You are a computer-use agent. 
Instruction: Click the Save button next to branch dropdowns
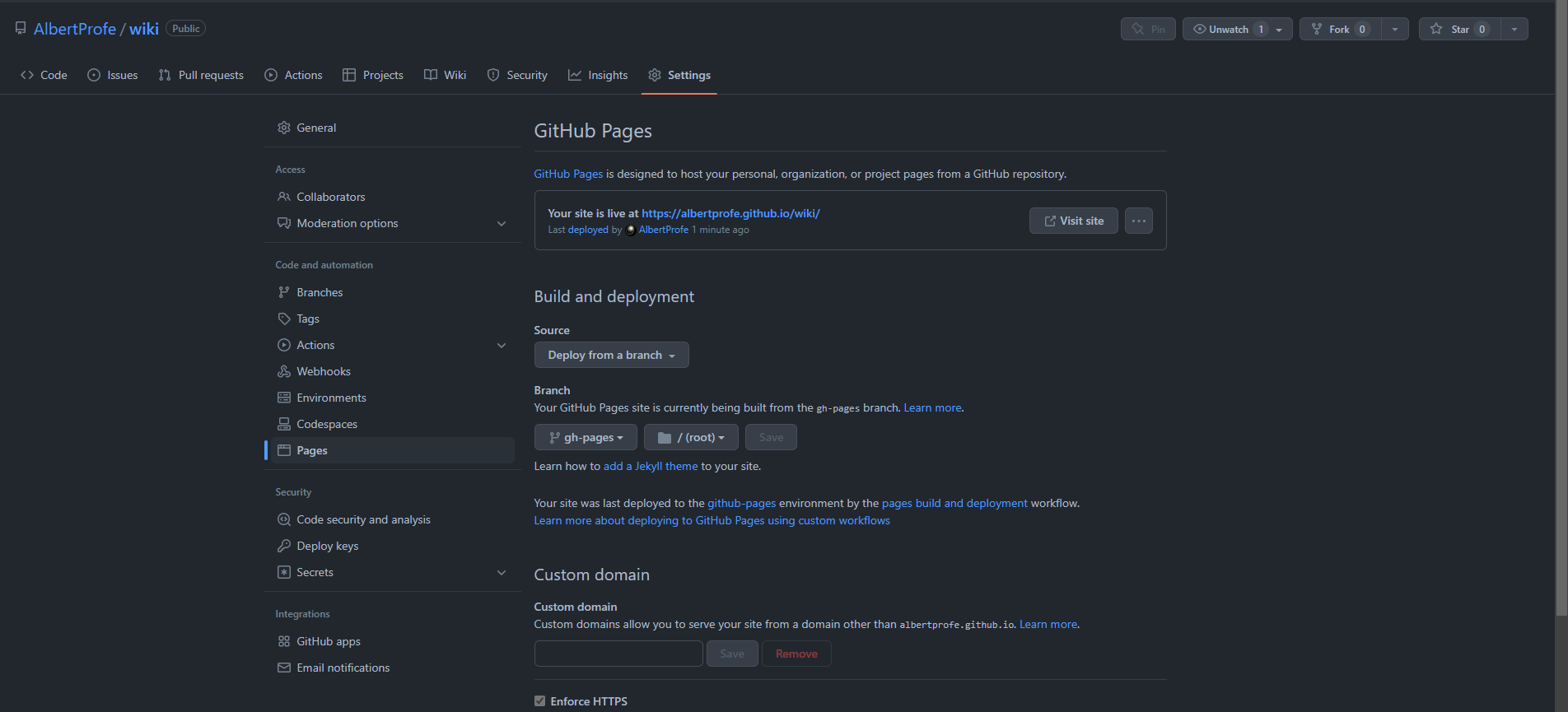(x=771, y=437)
